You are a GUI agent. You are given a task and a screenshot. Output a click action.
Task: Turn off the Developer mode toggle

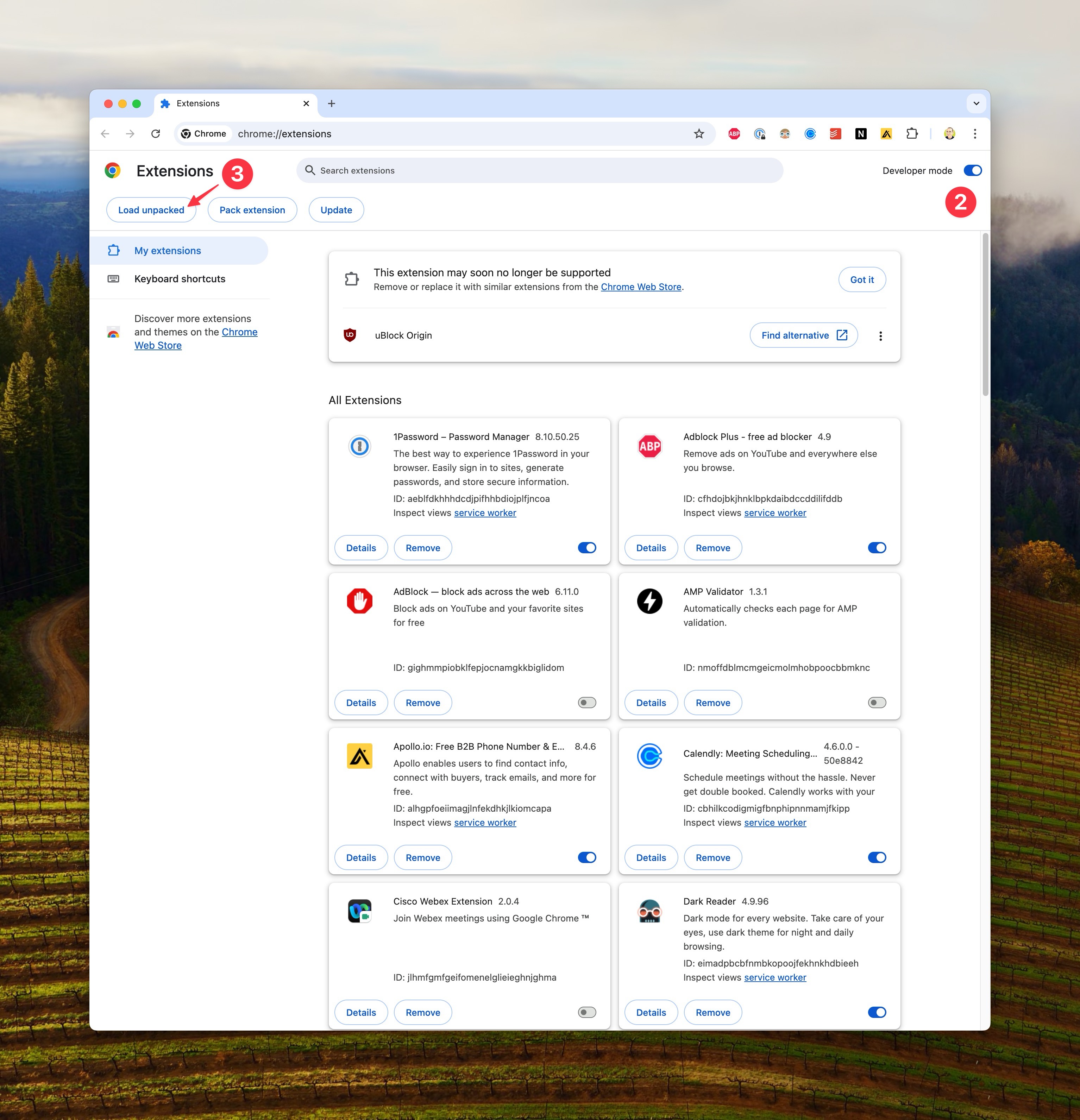pyautogui.click(x=973, y=170)
